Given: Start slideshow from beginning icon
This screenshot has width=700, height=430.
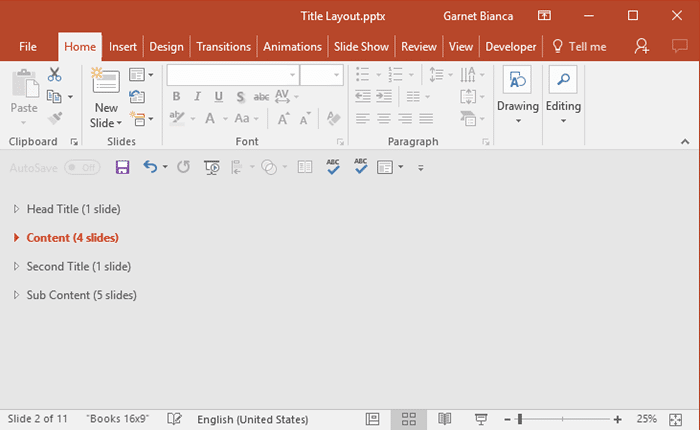Looking at the screenshot, I should tap(211, 167).
